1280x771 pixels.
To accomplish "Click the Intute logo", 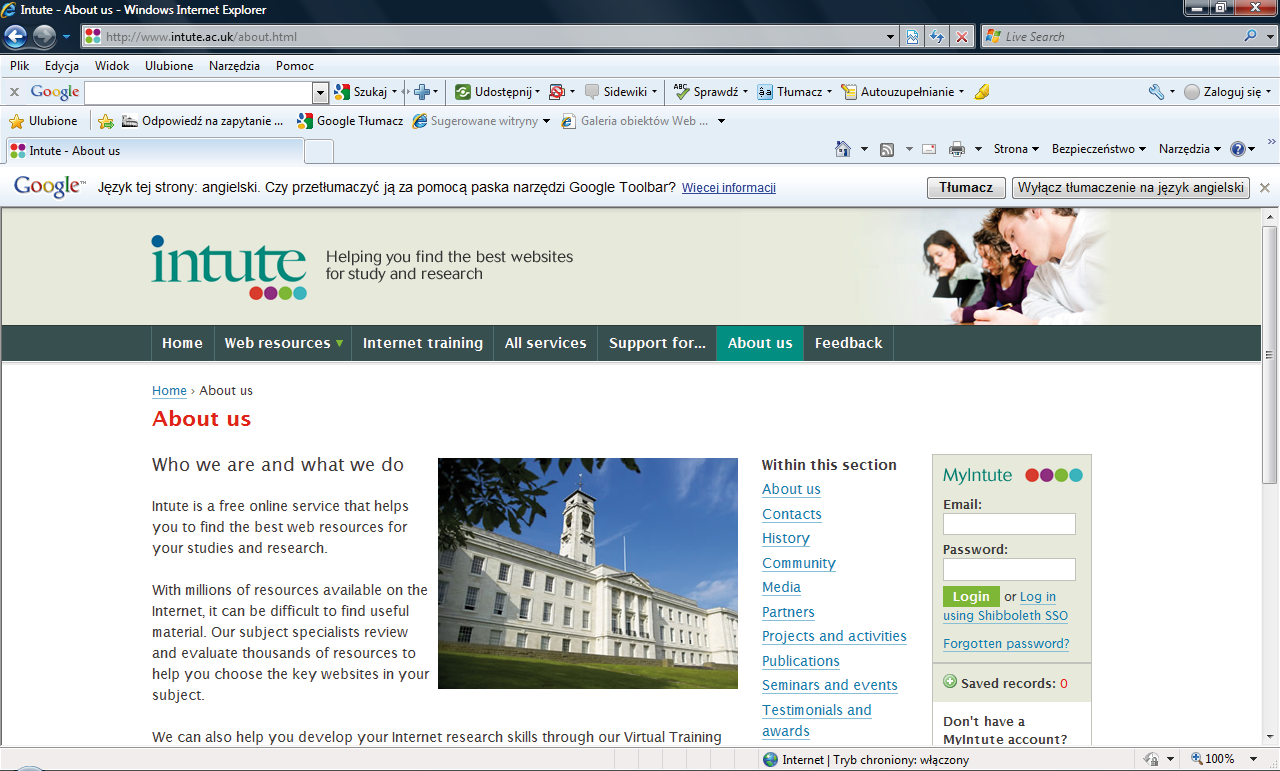I will tap(229, 267).
